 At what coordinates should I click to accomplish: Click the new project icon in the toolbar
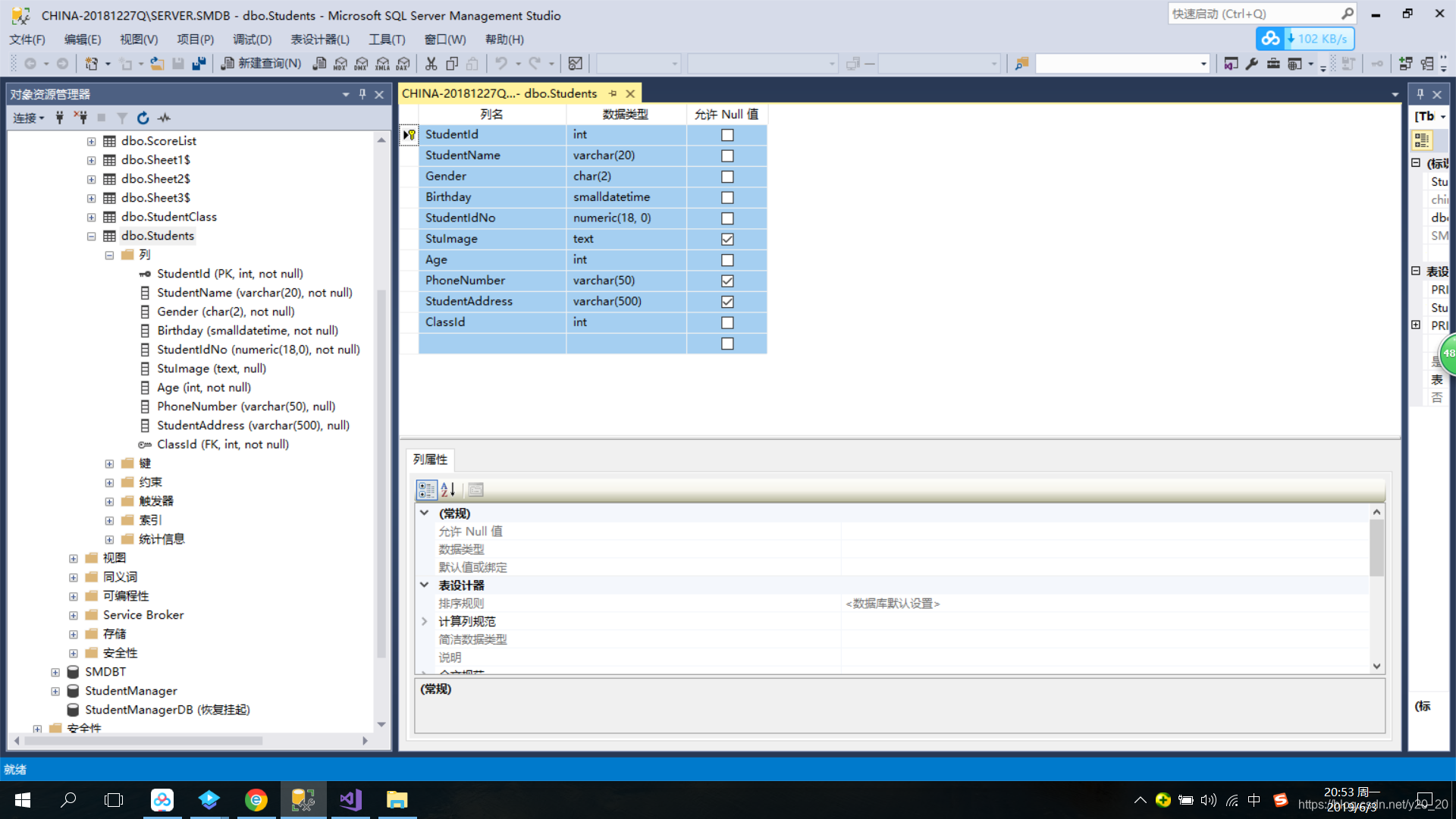pyautogui.click(x=92, y=64)
